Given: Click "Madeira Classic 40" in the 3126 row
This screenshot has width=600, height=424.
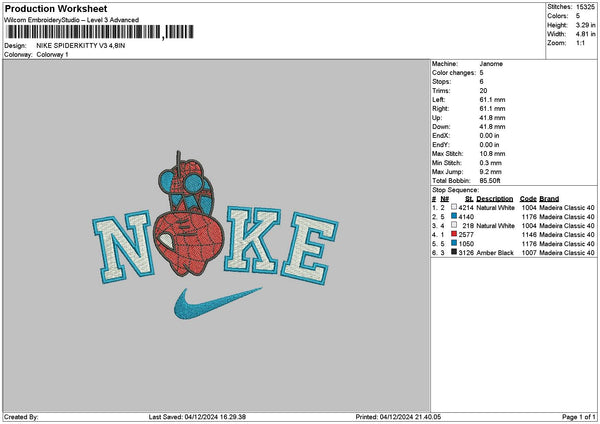Looking at the screenshot, I should click(567, 253).
